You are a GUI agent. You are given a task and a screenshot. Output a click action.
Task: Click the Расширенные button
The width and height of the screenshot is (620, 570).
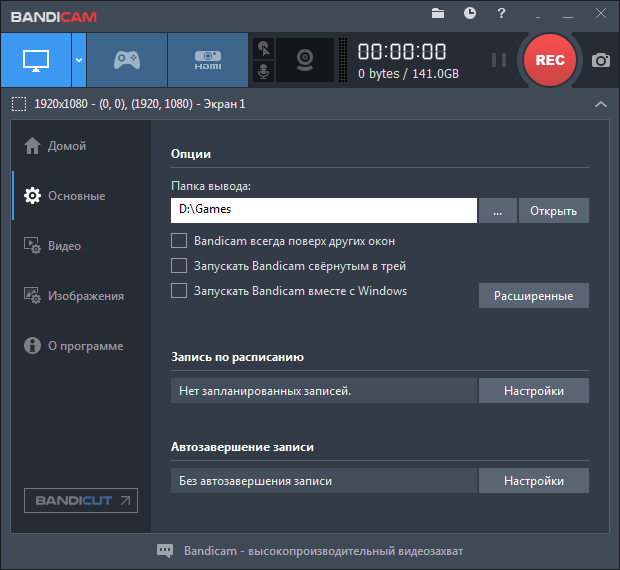(x=533, y=296)
